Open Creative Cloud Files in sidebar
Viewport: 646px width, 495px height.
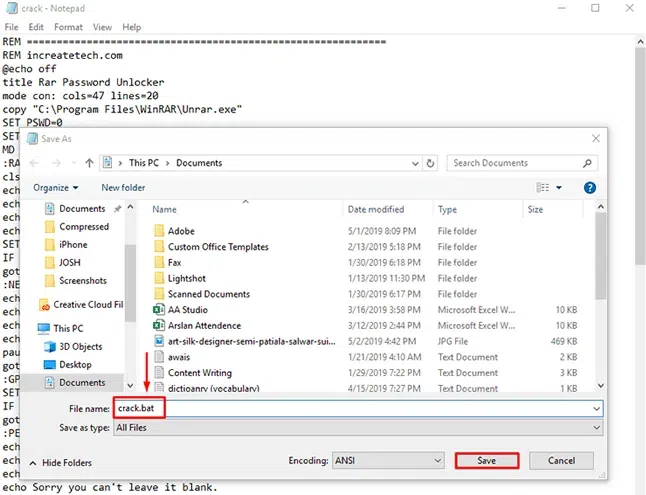(81, 305)
